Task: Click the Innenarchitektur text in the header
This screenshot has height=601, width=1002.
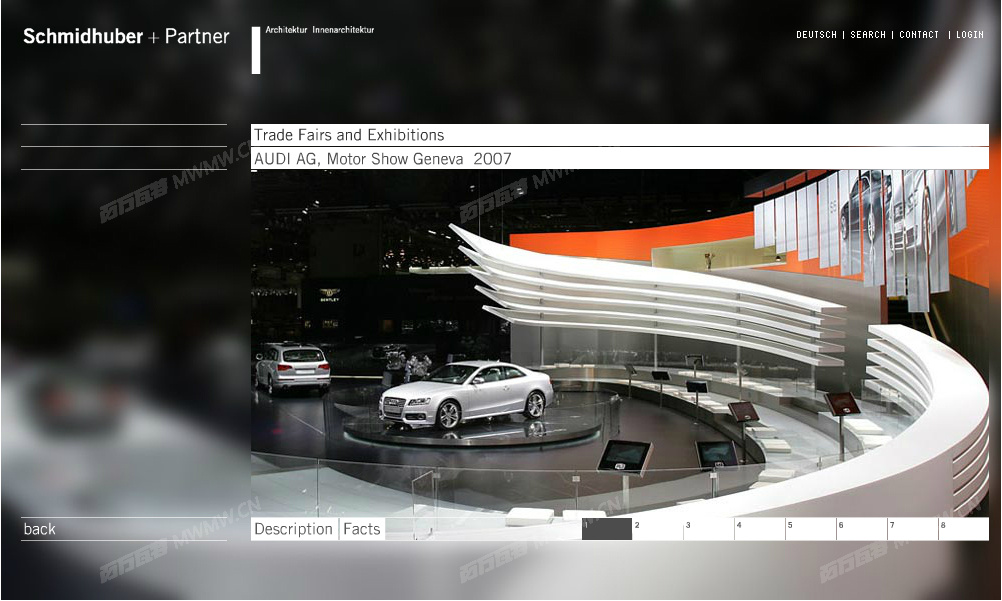Action: point(343,29)
